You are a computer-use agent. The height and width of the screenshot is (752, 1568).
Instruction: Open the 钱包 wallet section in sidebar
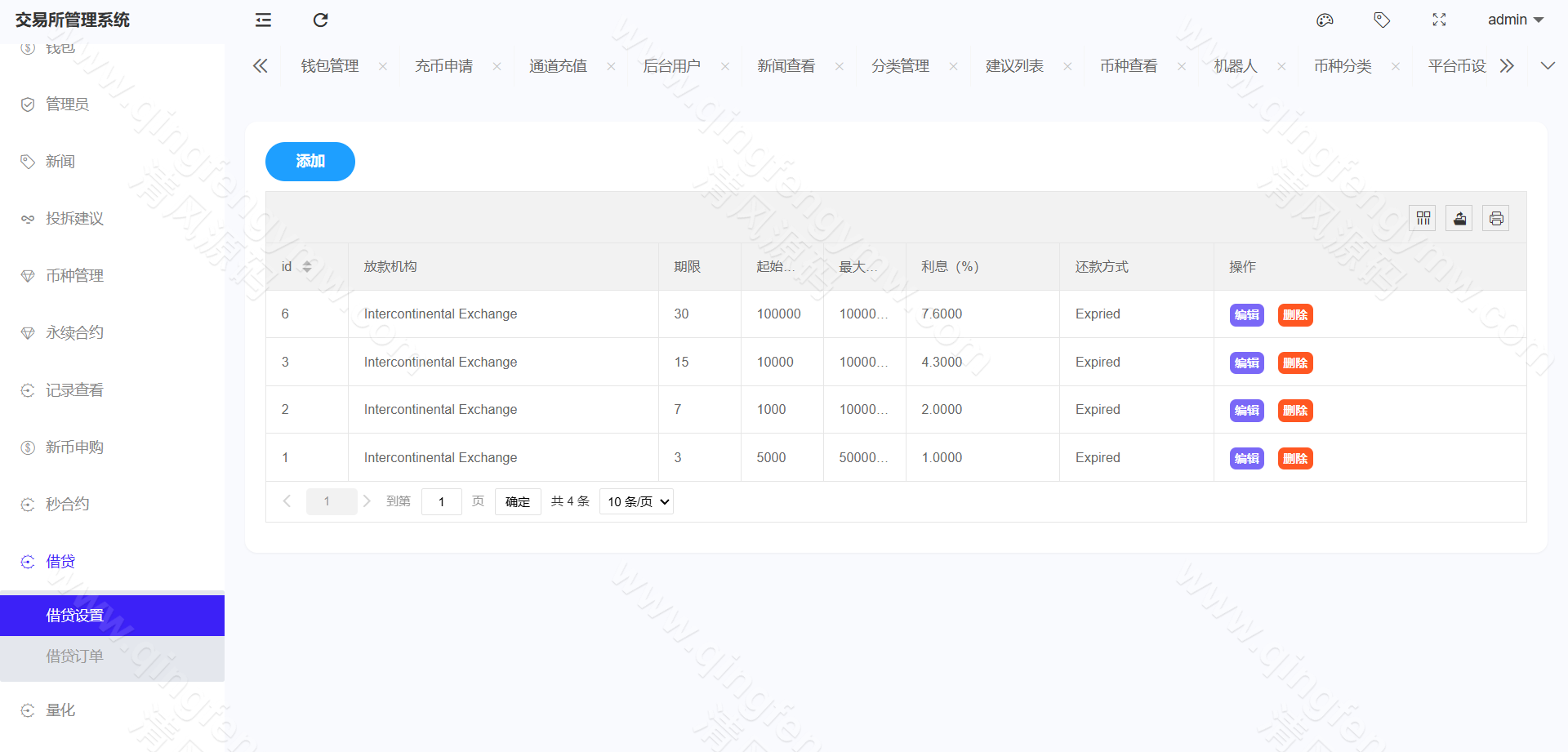tap(60, 47)
